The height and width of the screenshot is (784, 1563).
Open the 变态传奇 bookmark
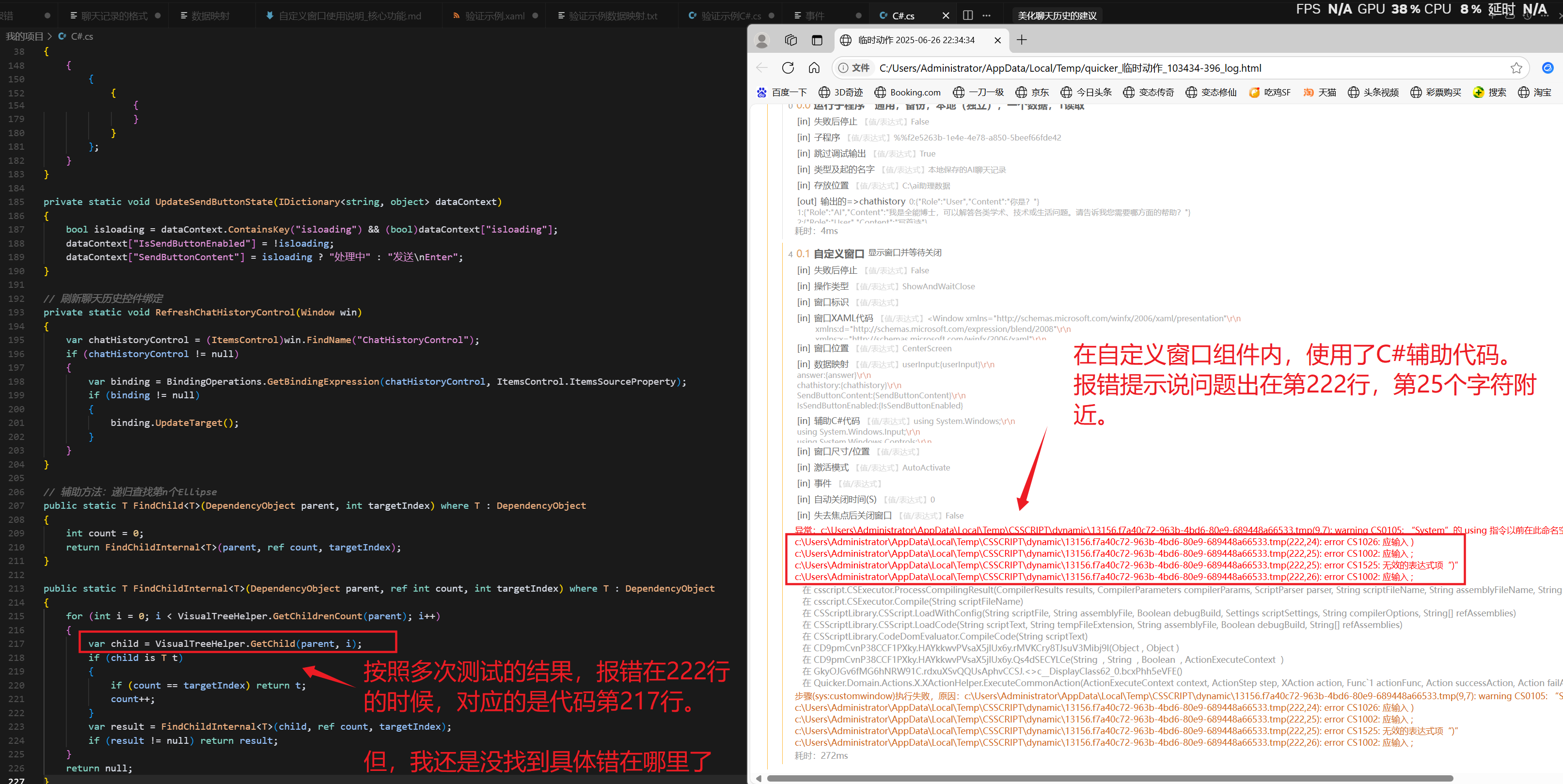click(1148, 92)
